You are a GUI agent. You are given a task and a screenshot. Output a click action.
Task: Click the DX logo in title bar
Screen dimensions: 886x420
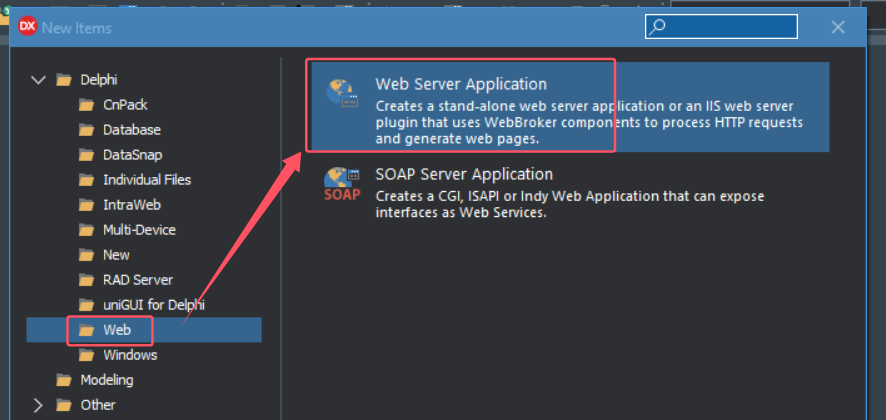pyautogui.click(x=28, y=27)
